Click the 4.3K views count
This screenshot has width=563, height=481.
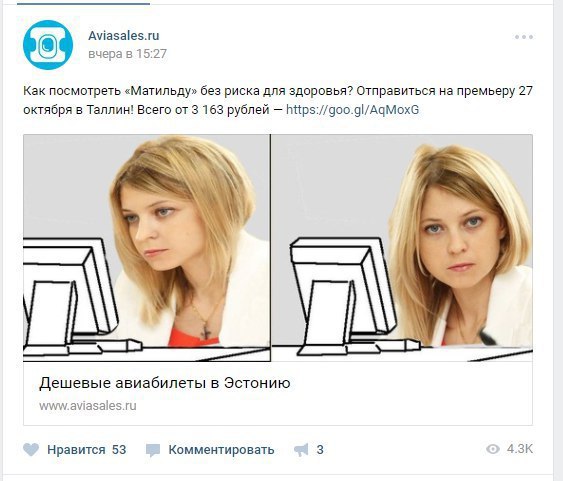pyautogui.click(x=520, y=449)
